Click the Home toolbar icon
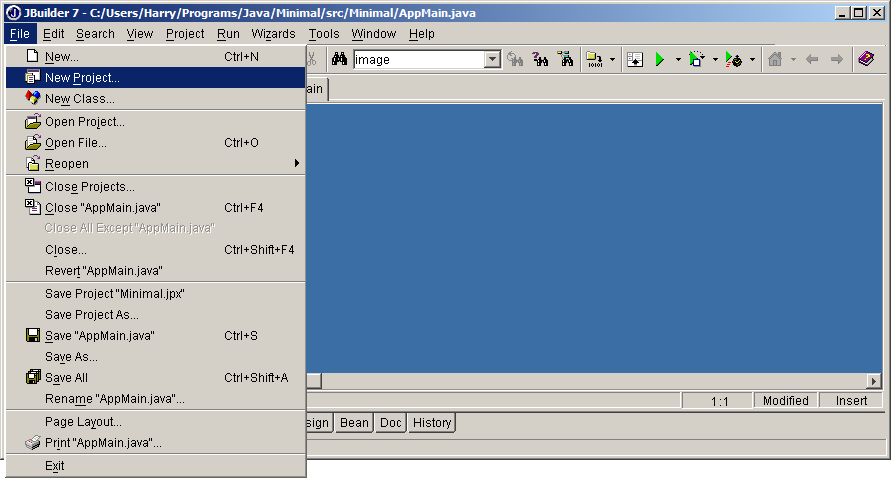The width and height of the screenshot is (891, 478). click(775, 59)
